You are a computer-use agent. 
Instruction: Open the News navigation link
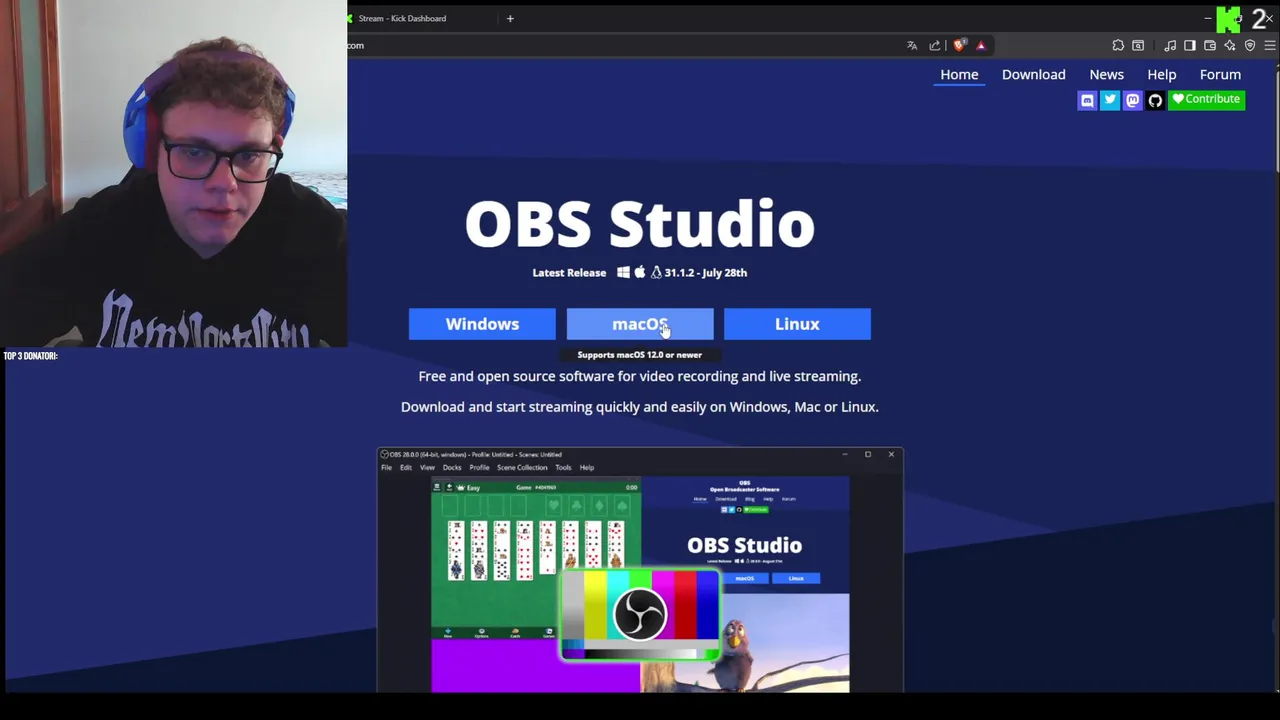coord(1106,74)
